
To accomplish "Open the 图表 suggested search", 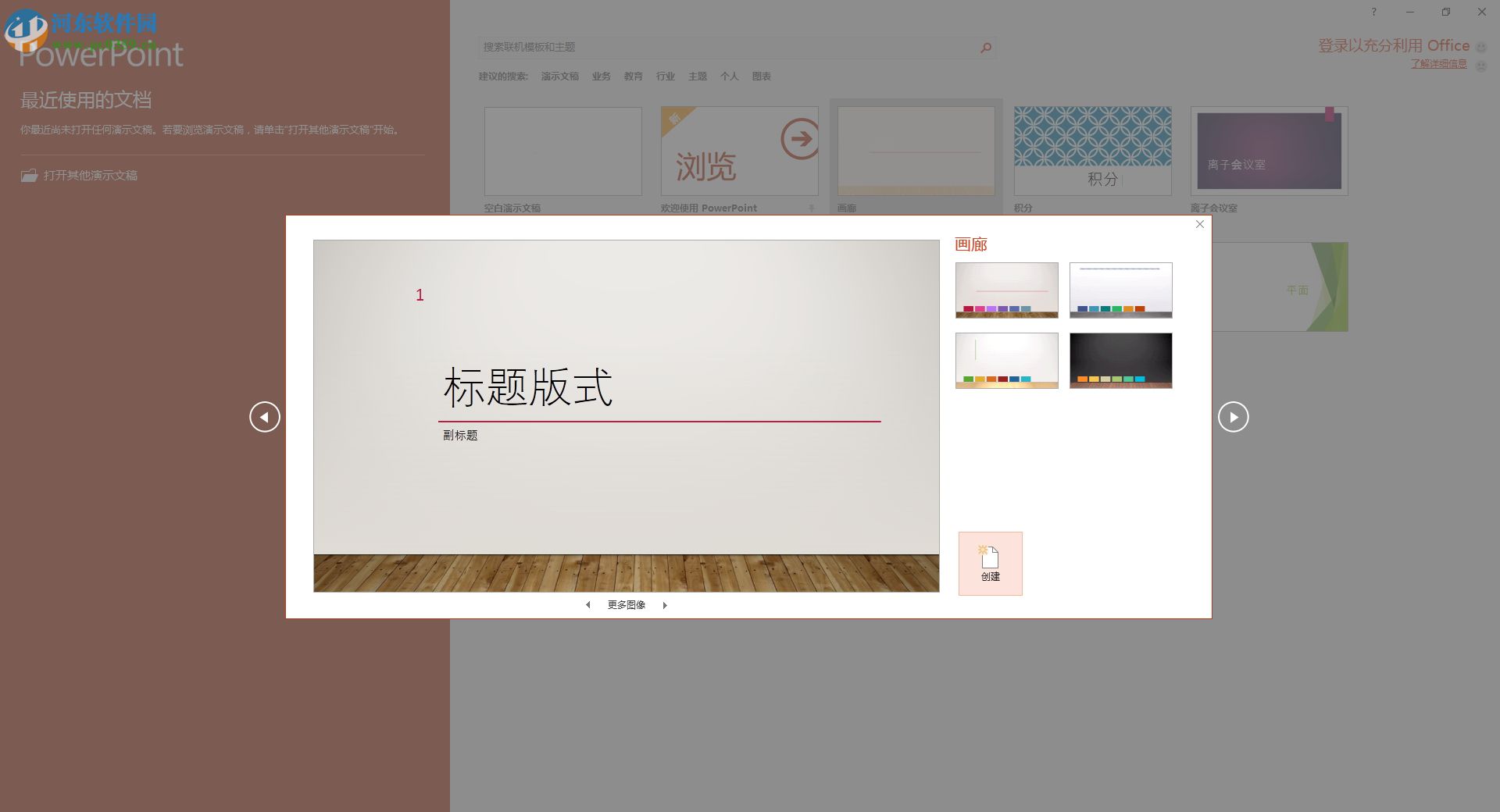I will [x=762, y=76].
